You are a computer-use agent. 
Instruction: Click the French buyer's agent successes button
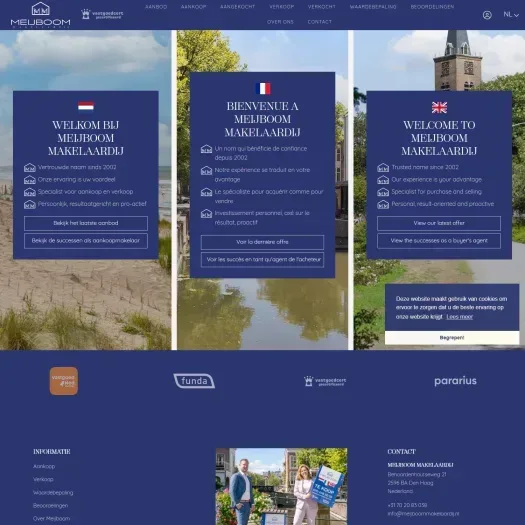[x=262, y=259]
